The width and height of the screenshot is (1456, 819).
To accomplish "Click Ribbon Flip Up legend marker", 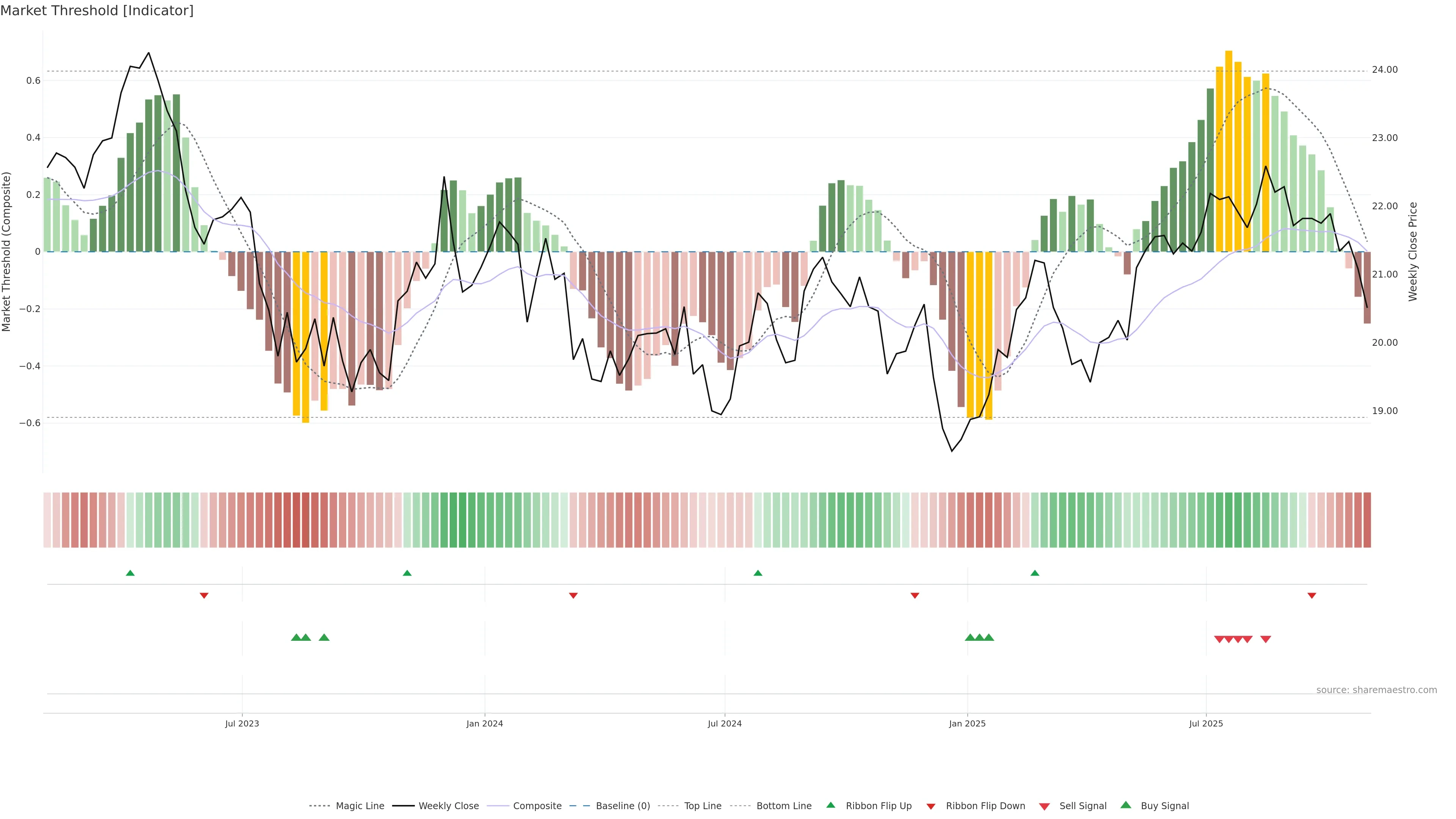I will point(830,805).
